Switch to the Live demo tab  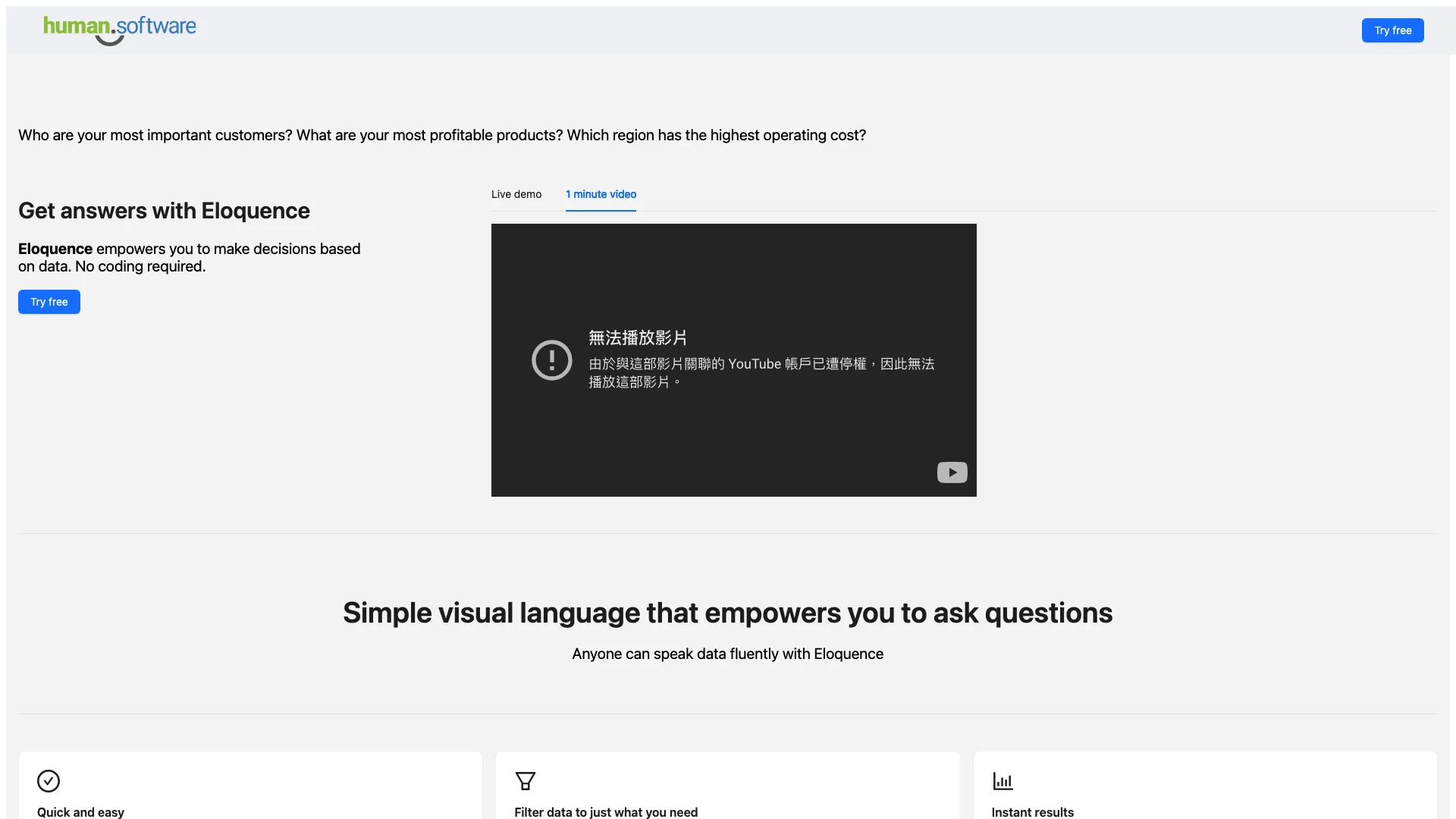(516, 194)
